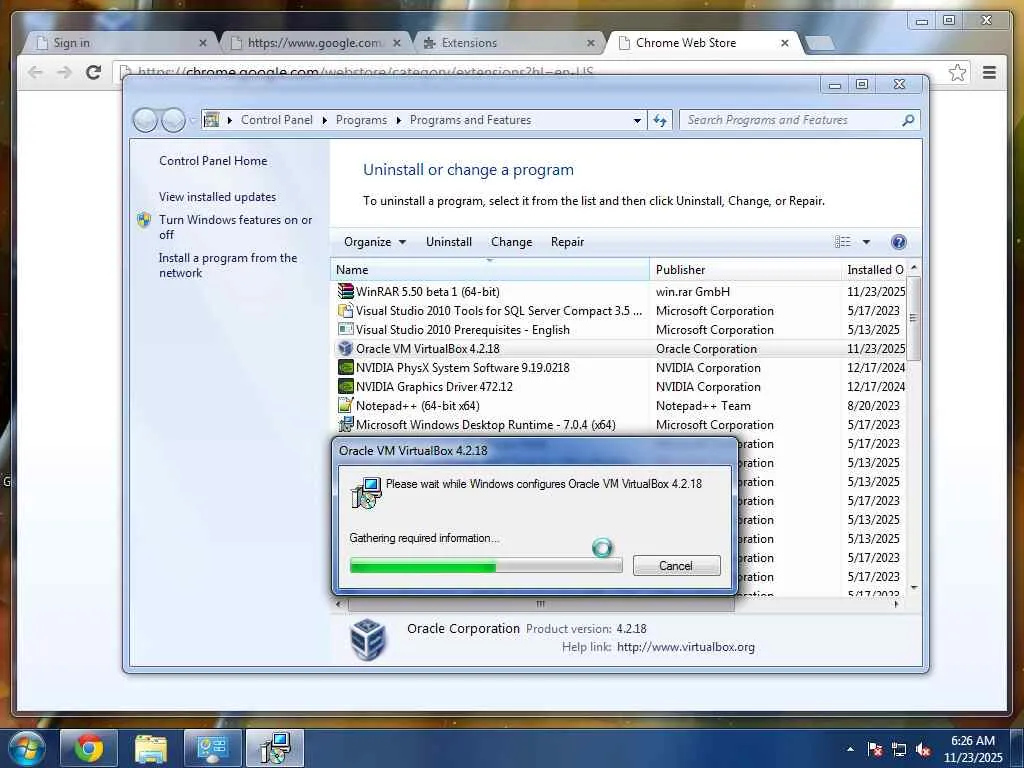Screen dimensions: 1024x768
Task: Click the muted volume tray icon
Action: click(923, 749)
